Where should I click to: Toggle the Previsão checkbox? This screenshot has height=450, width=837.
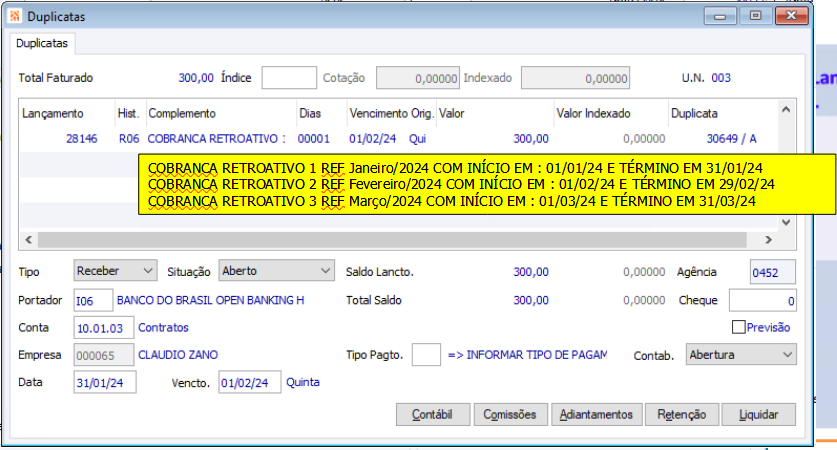[739, 327]
